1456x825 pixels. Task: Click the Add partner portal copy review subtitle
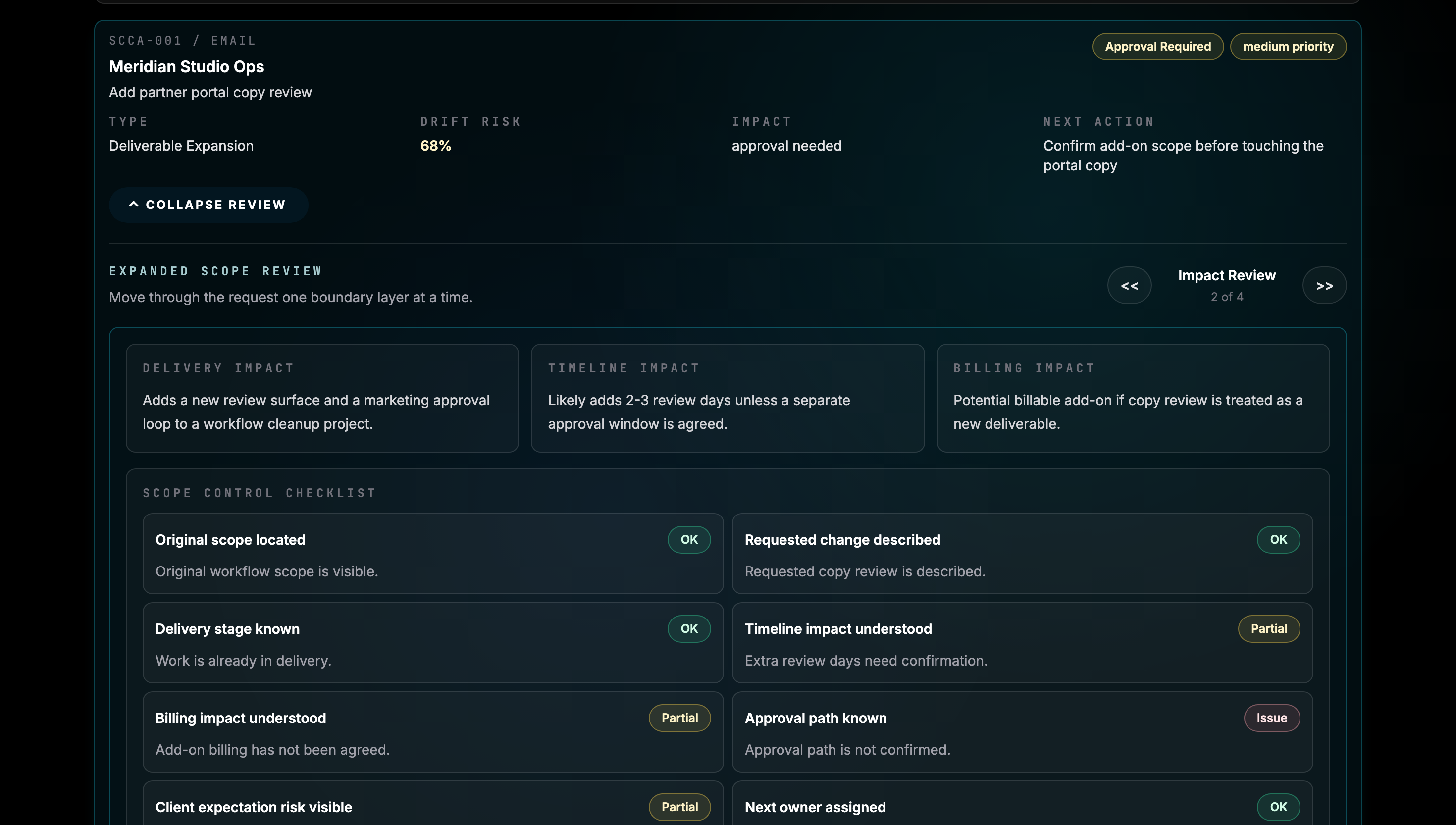[x=210, y=93]
